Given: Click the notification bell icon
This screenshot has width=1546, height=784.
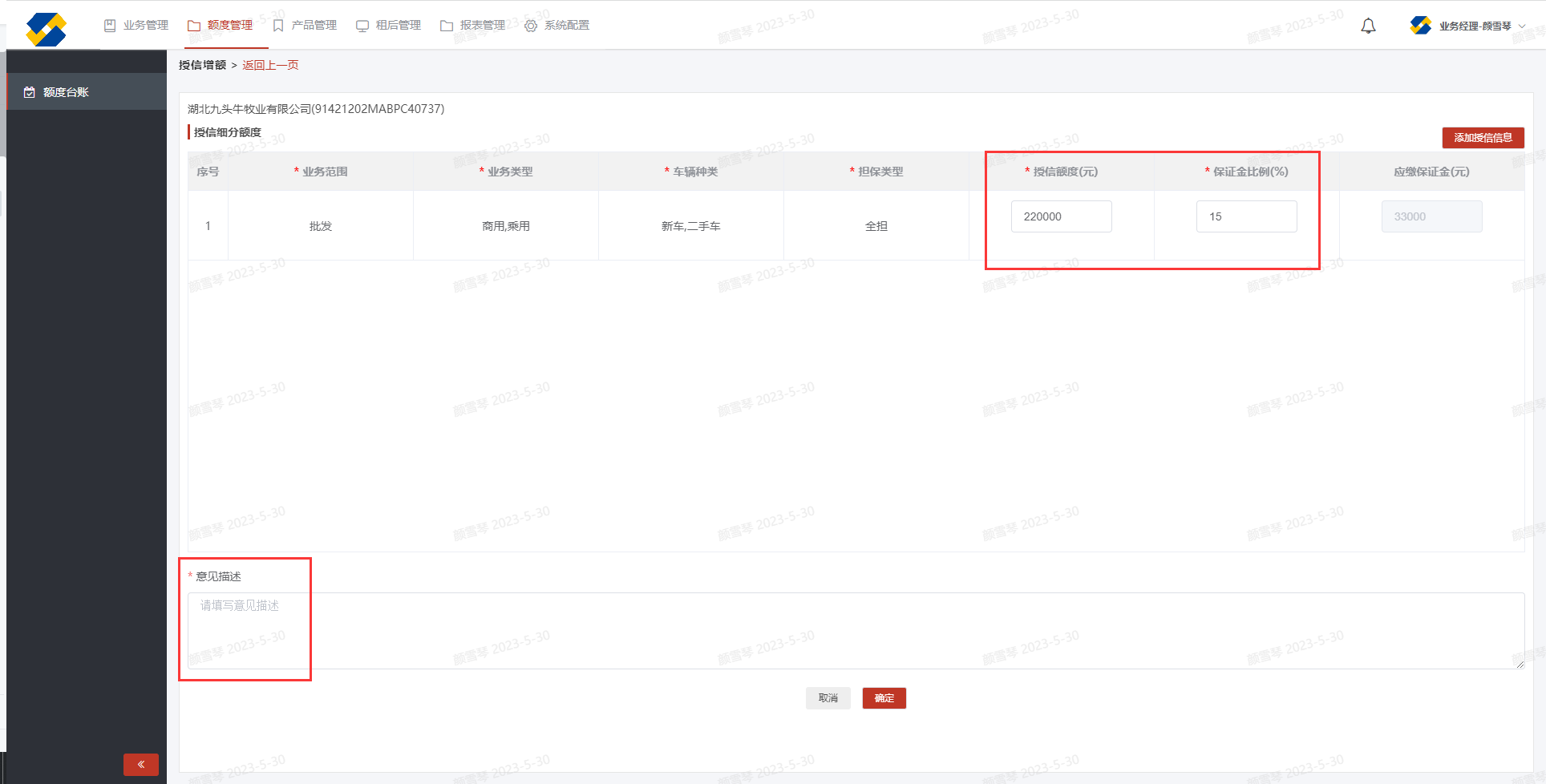Looking at the screenshot, I should pos(1368,26).
